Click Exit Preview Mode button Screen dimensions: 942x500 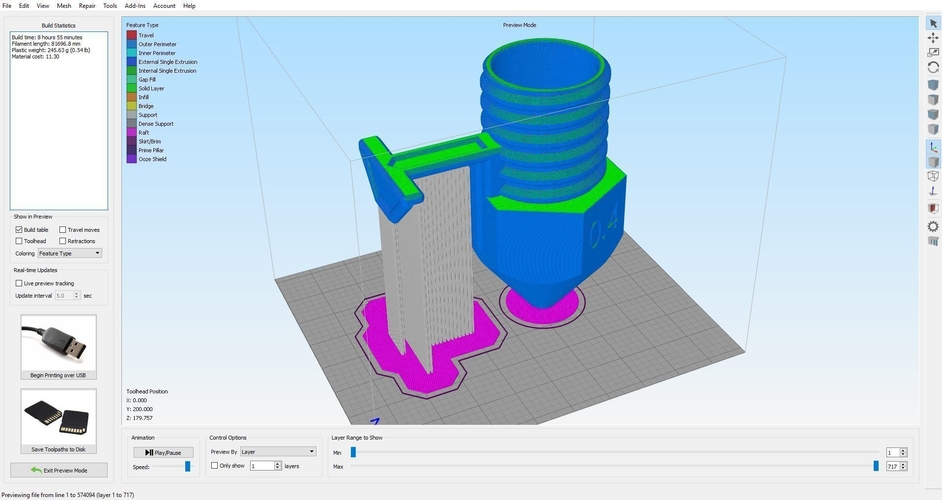59,470
